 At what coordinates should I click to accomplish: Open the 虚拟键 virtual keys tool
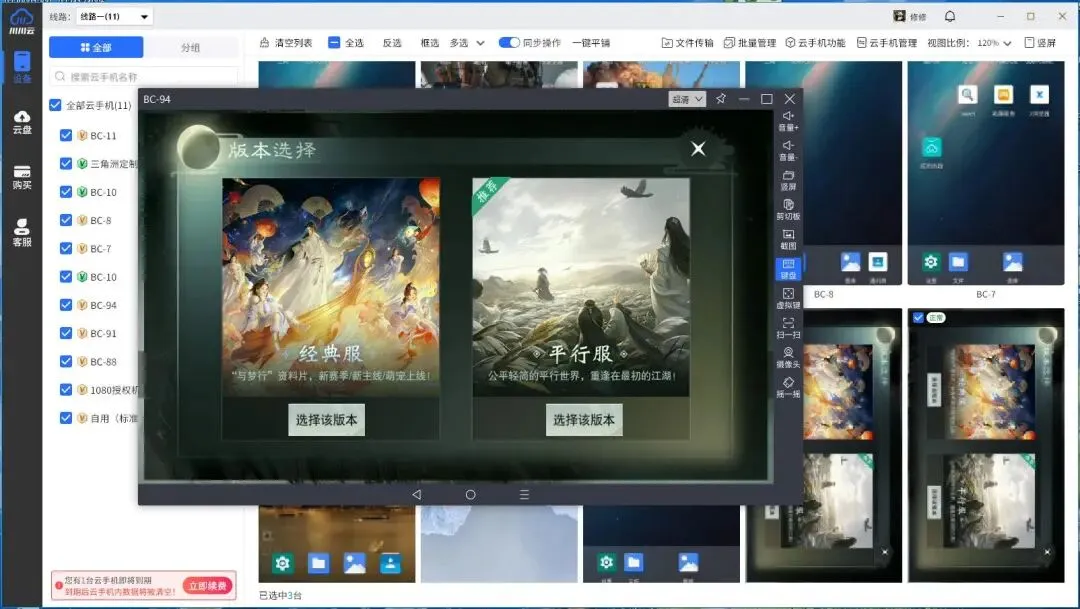coord(788,299)
